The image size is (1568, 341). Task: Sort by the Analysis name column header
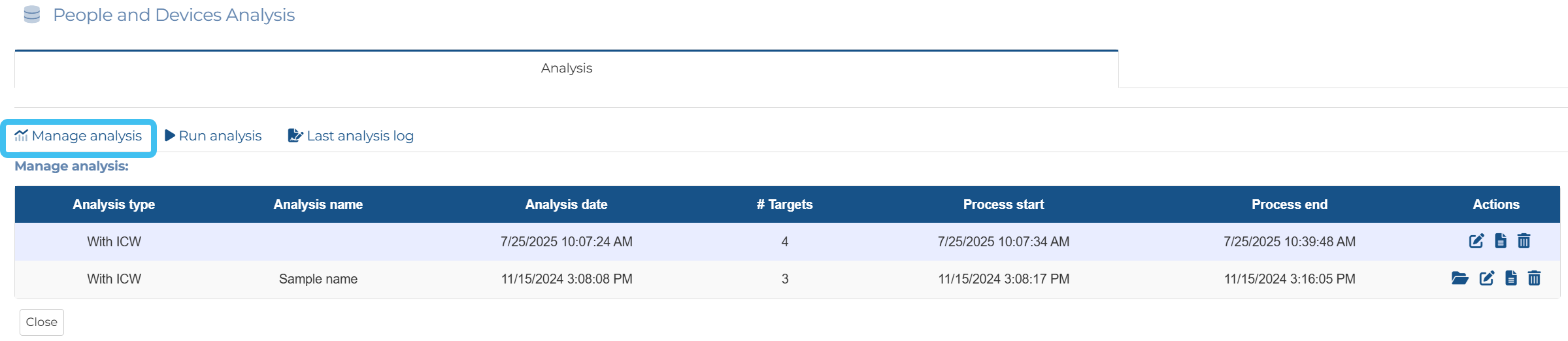318,204
